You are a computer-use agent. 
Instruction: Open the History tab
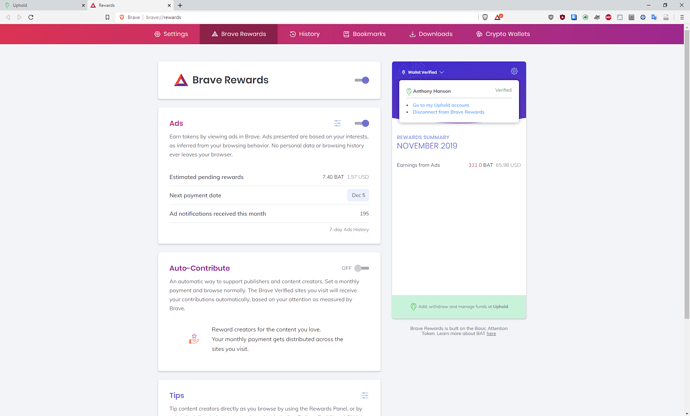[x=305, y=34]
